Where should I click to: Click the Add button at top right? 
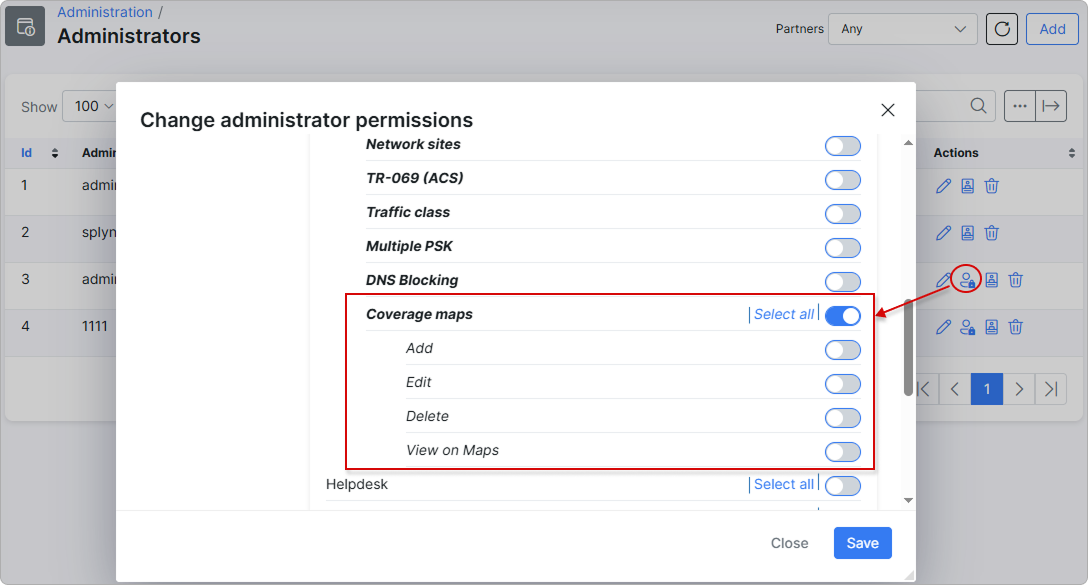1052,29
